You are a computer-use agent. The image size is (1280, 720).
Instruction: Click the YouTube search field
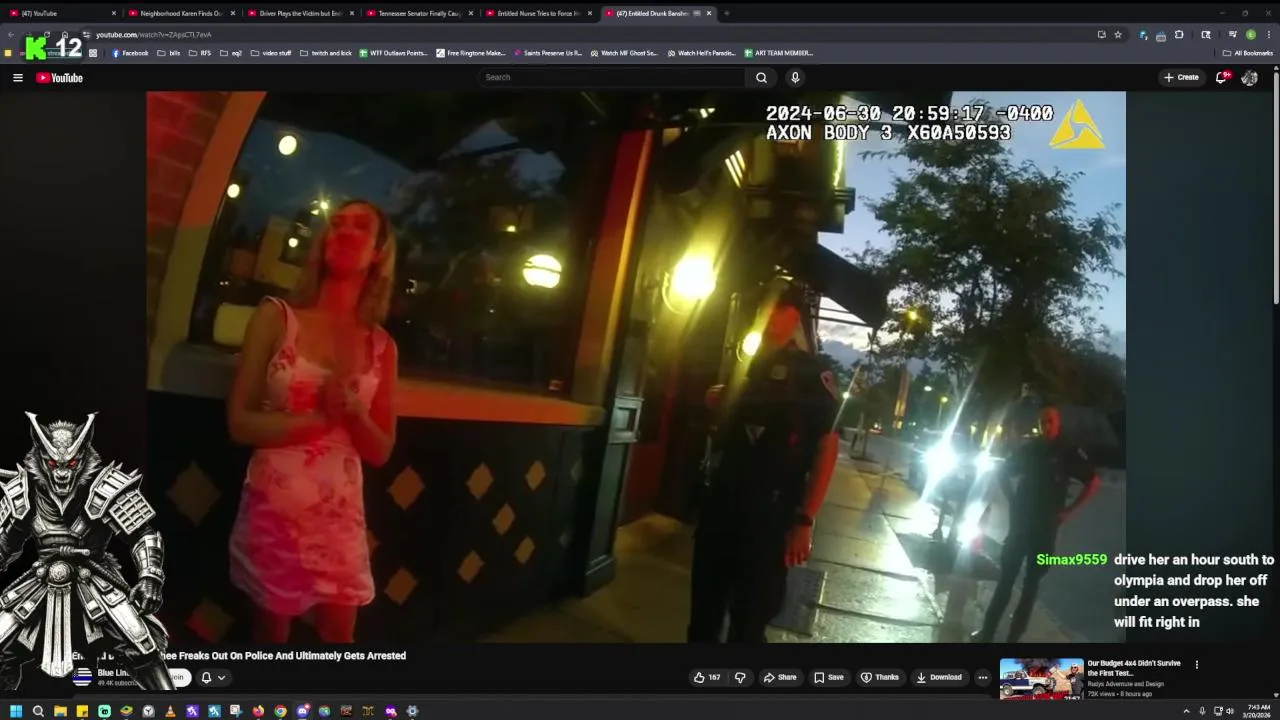point(612,77)
